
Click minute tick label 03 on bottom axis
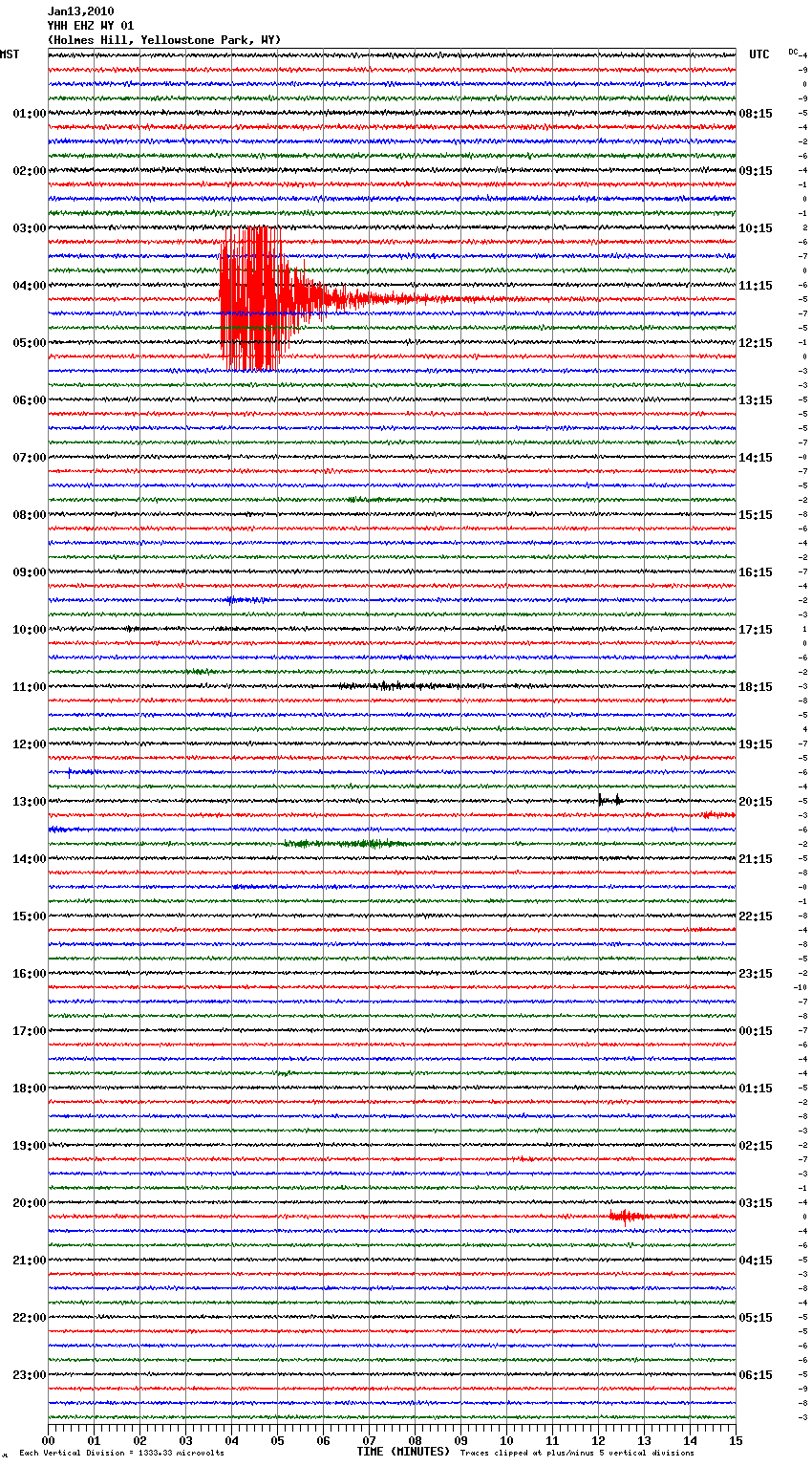pos(186,1440)
